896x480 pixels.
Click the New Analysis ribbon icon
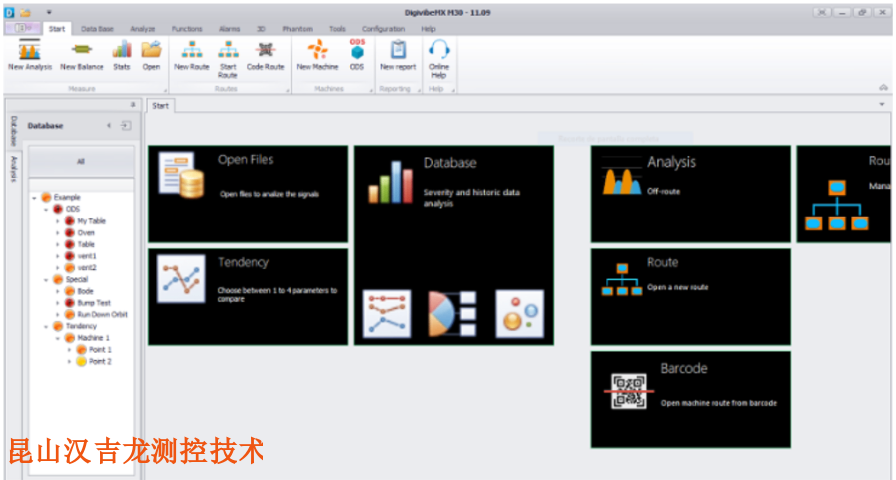(x=30, y=54)
